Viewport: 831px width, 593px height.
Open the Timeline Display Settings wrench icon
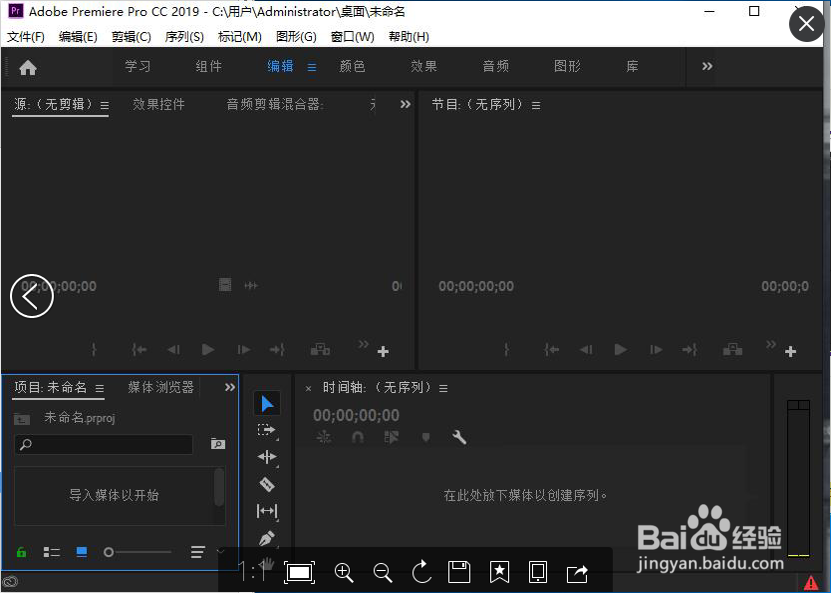coord(459,437)
